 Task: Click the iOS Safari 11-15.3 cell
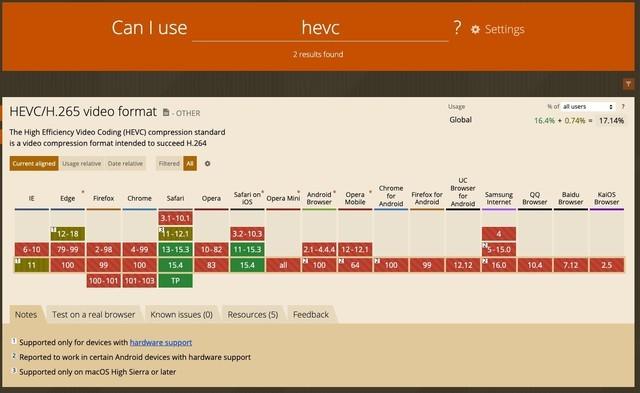[x=247, y=249]
